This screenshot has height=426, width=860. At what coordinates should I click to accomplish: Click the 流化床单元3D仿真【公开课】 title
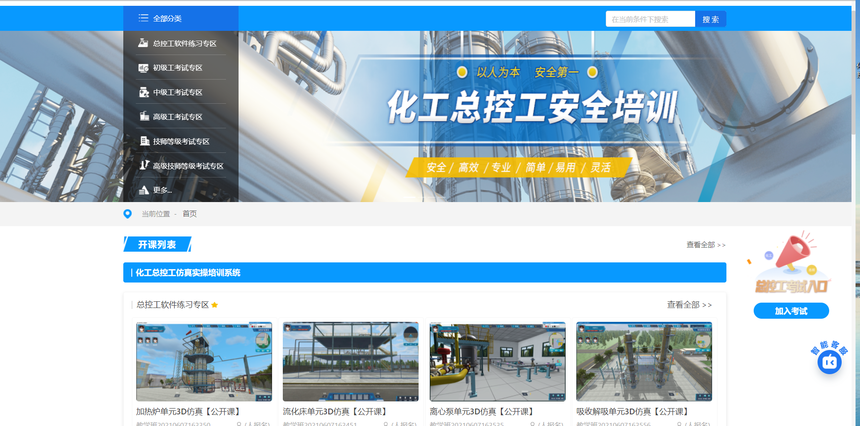[x=335, y=411]
